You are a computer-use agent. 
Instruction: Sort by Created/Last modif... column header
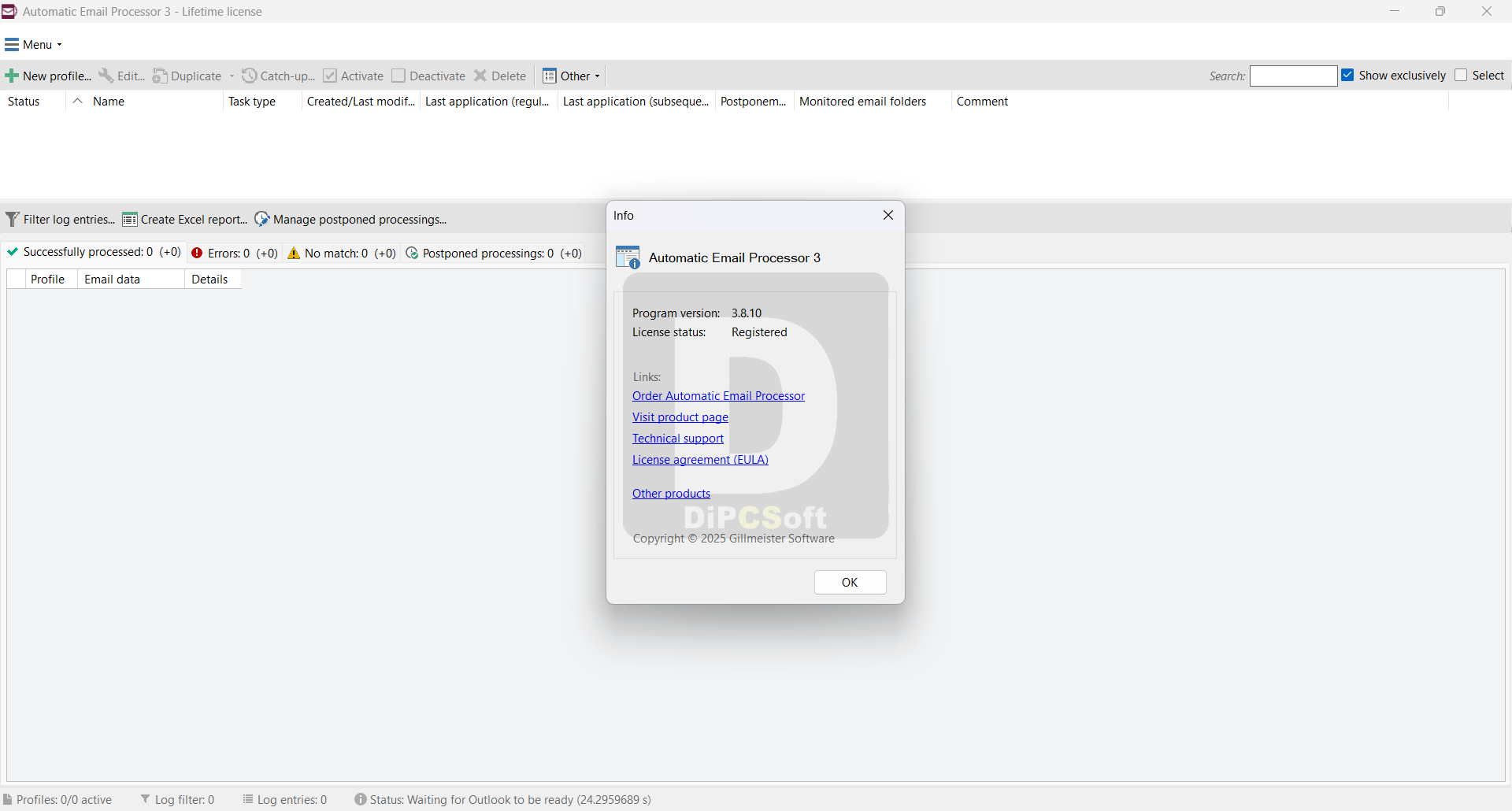pos(361,101)
